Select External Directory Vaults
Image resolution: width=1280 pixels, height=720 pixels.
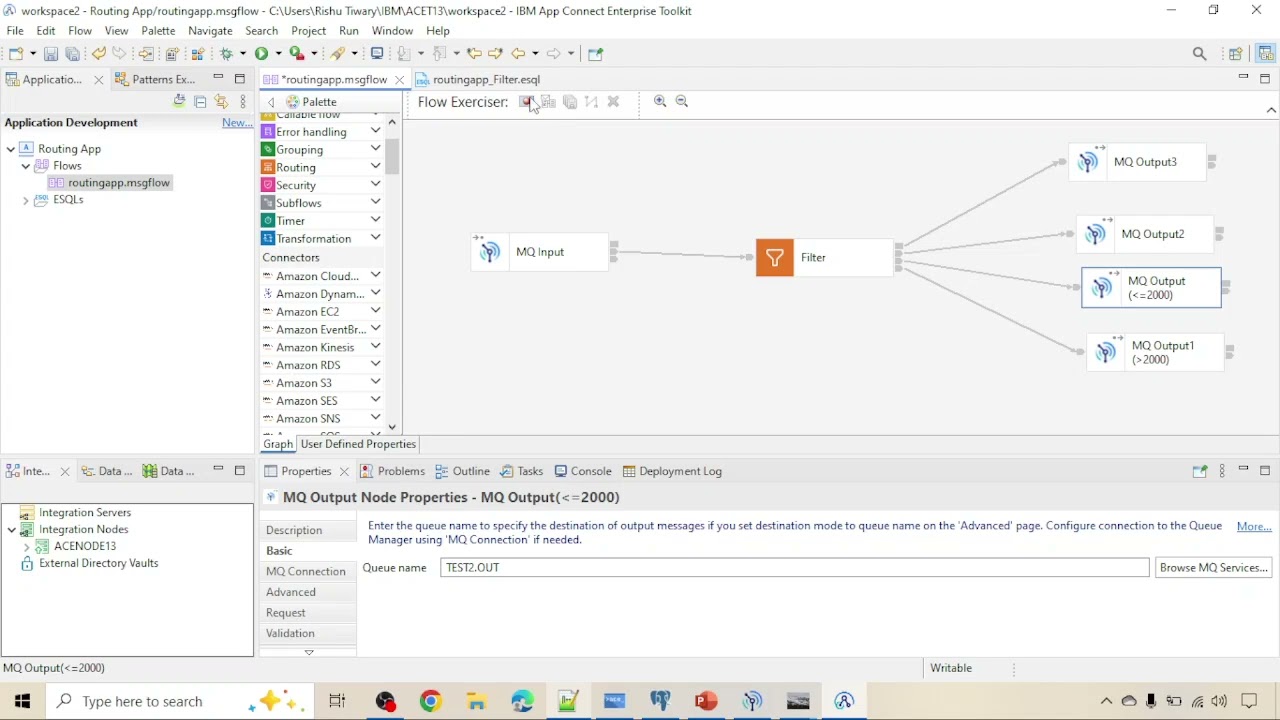pyautogui.click(x=88, y=563)
